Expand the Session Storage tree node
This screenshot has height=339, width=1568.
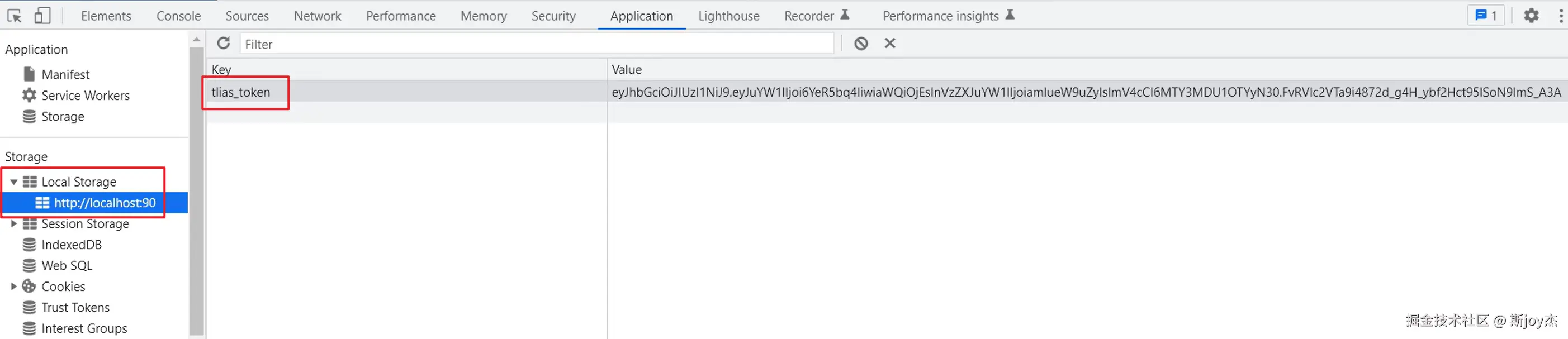click(x=13, y=224)
